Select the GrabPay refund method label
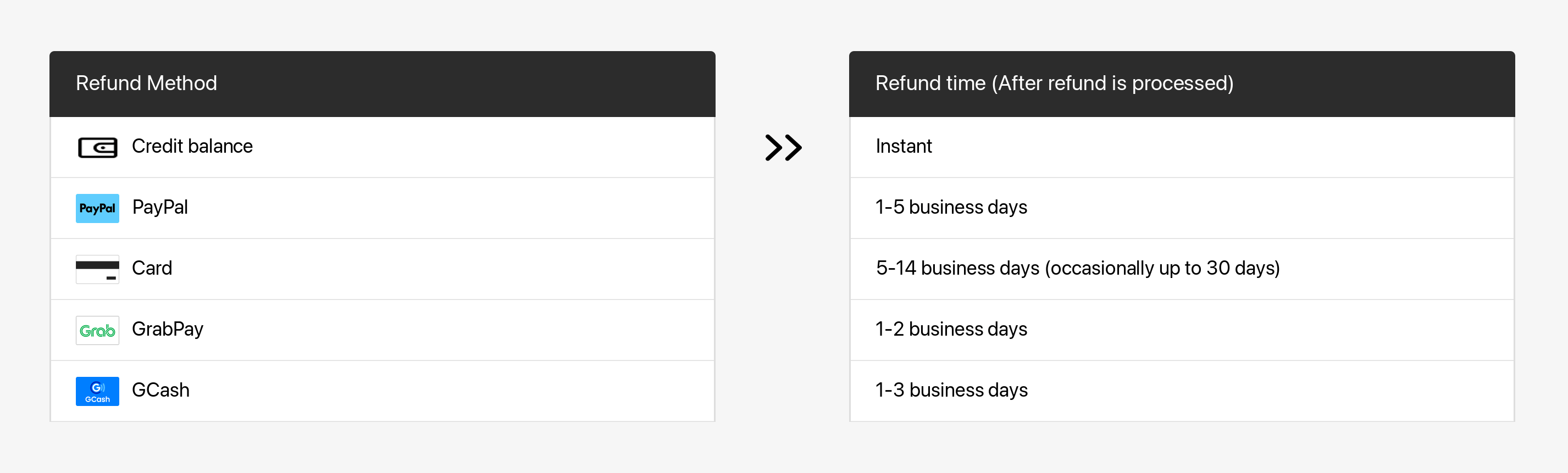This screenshot has width=1568, height=473. tap(168, 329)
